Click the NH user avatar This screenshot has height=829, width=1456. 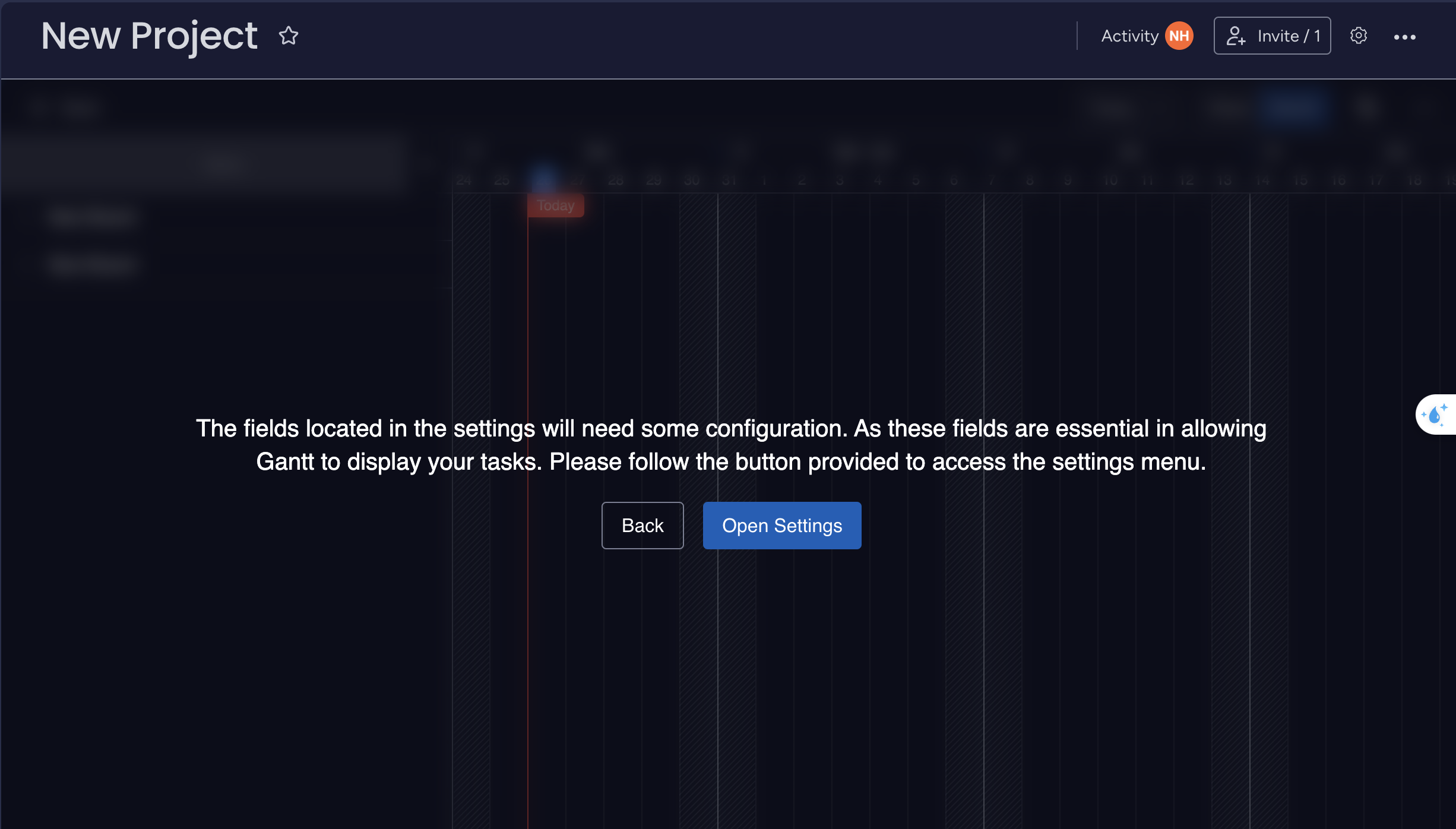[1179, 35]
